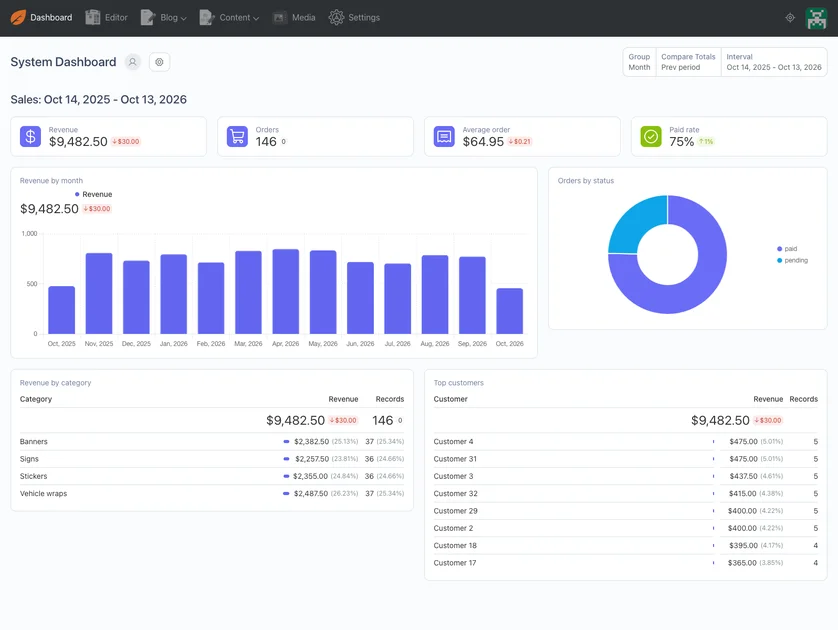Viewport: 838px width, 630px height.
Task: Click the Orders by status panel title
Action: pyautogui.click(x=586, y=181)
